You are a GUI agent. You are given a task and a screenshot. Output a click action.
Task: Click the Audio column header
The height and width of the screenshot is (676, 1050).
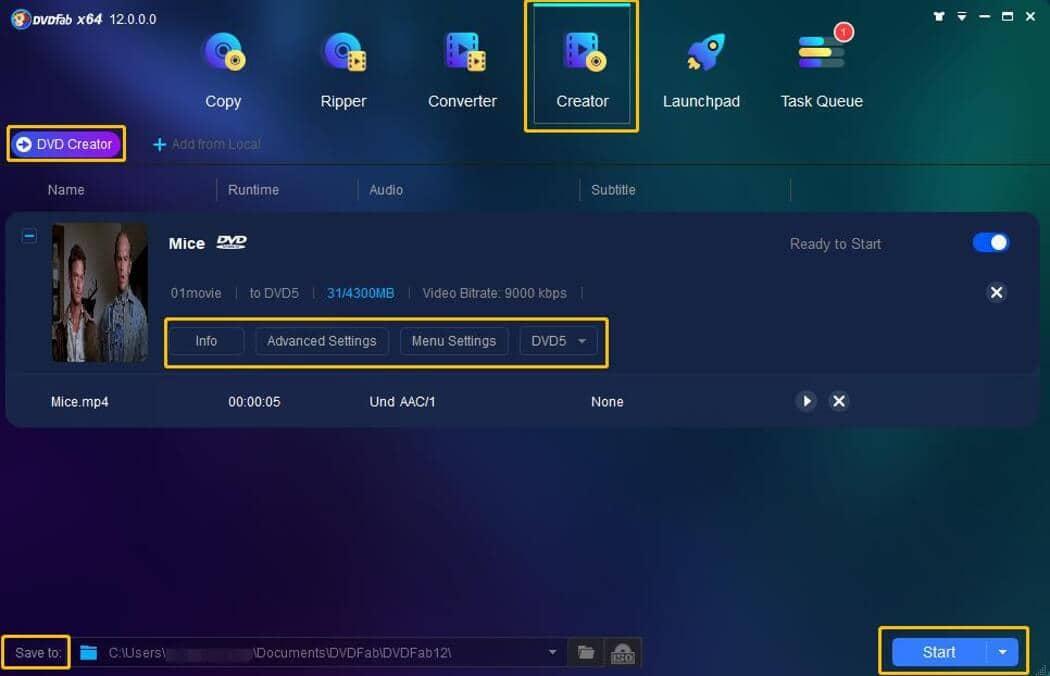coord(386,190)
